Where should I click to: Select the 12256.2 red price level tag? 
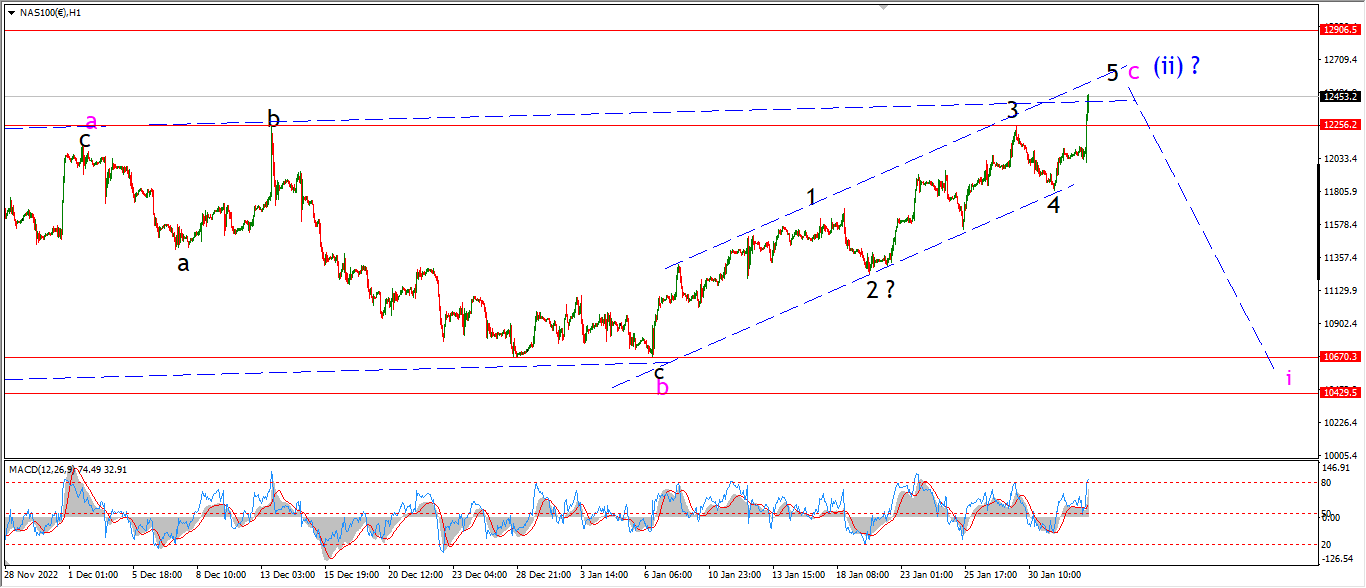tap(1339, 125)
